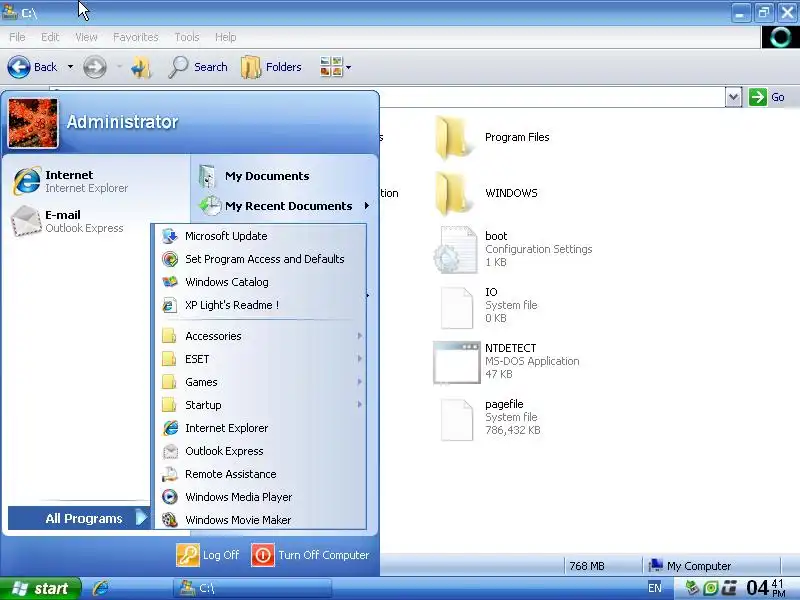This screenshot has width=800, height=600.
Task: Open the address bar dropdown
Action: [x=733, y=97]
